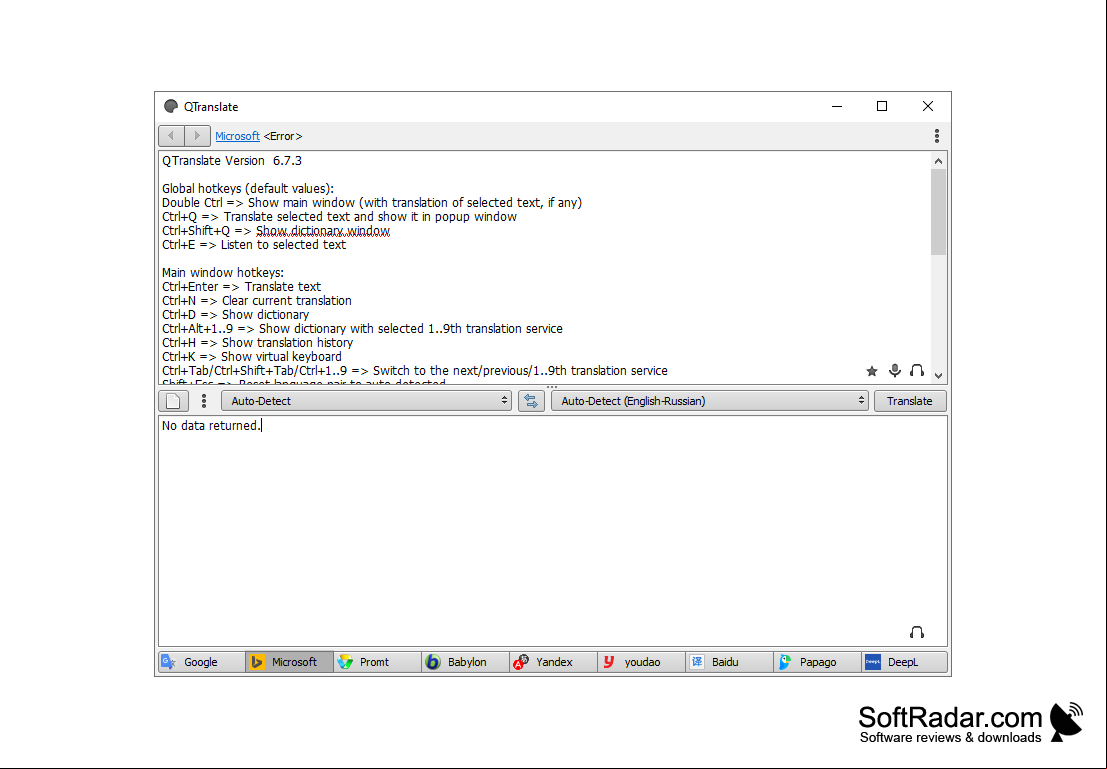Click the Translate button
Screen dimensions: 1107x769
(910, 401)
